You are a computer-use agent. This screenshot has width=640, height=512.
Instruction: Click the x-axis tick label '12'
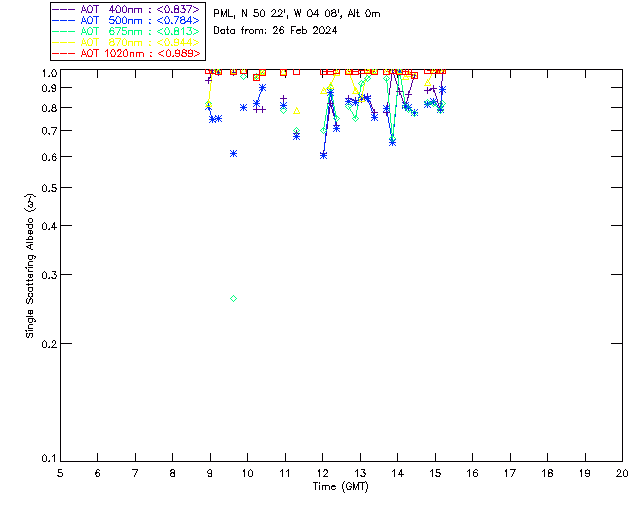[x=322, y=473]
